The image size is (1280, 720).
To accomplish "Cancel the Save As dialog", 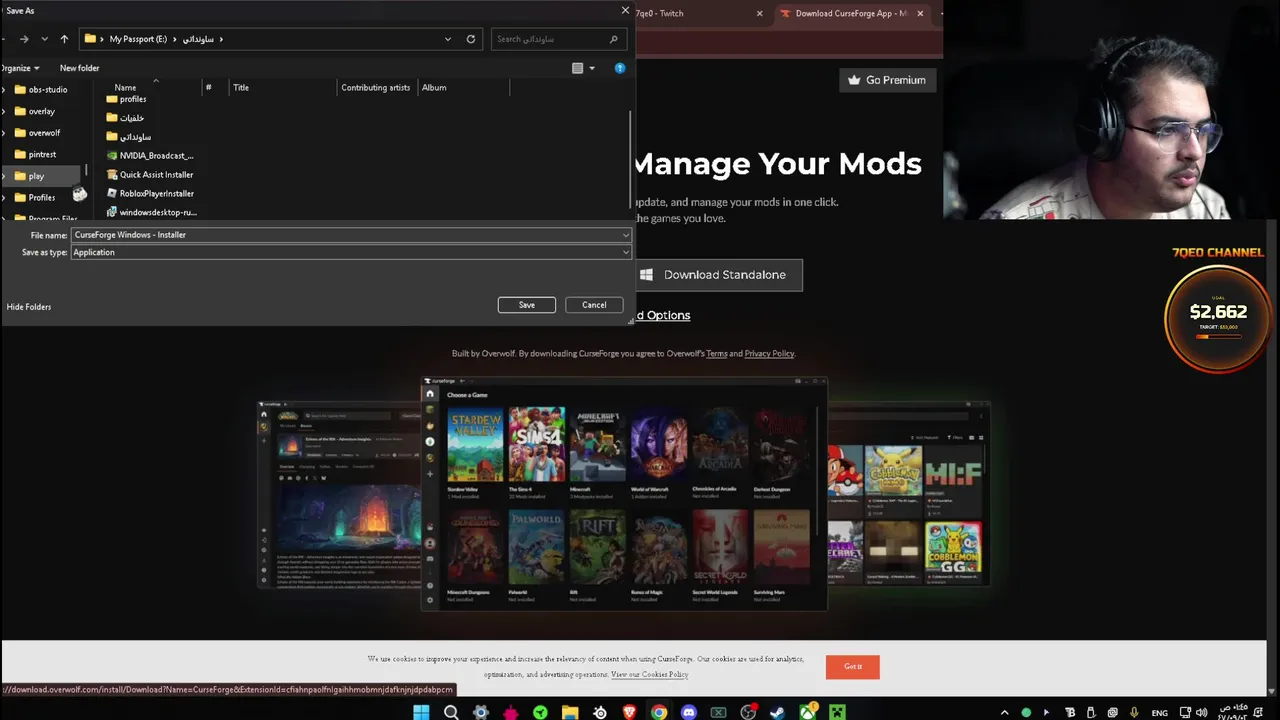I will point(594,305).
